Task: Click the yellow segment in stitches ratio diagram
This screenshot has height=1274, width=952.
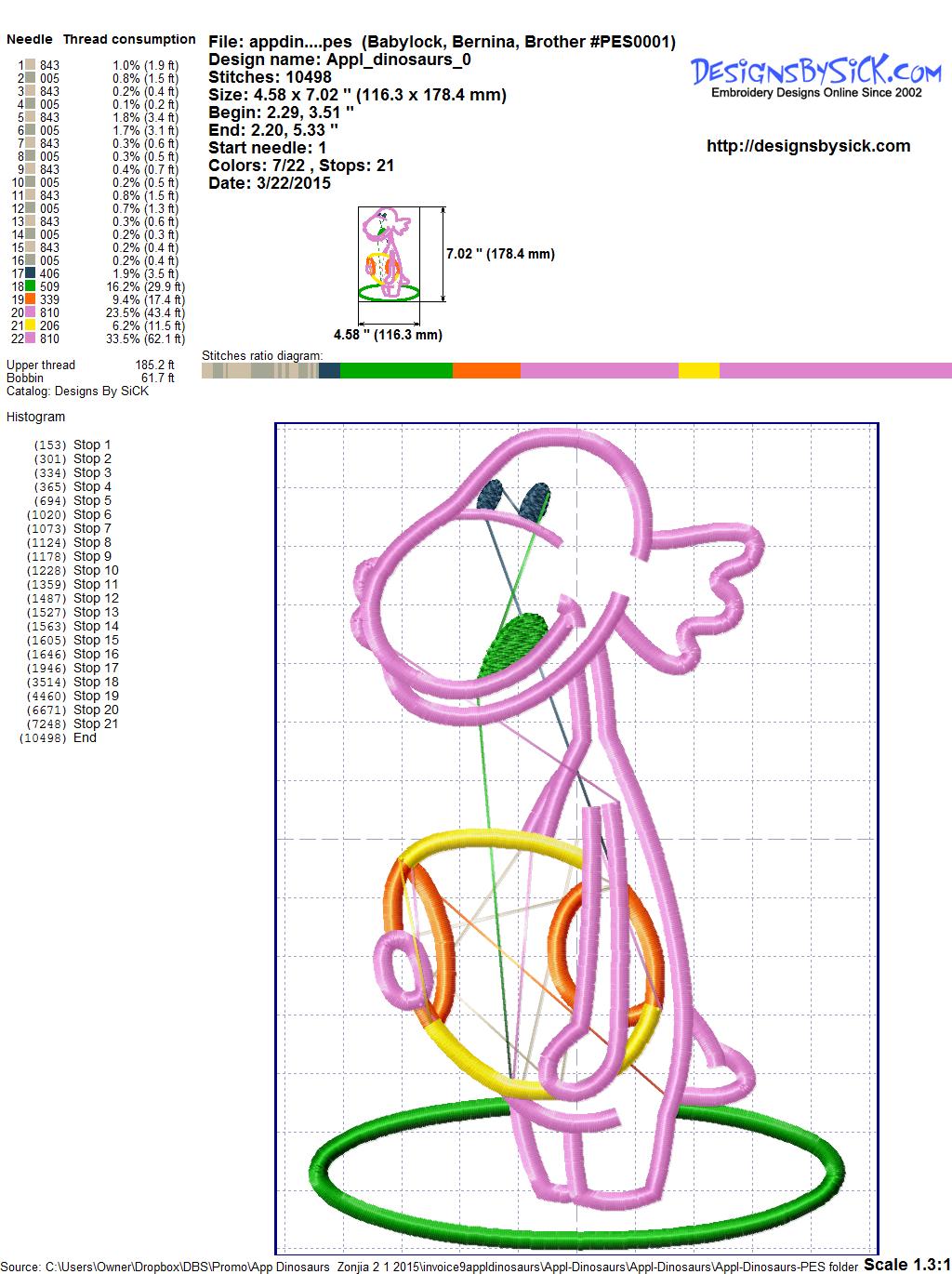Action: pos(698,370)
